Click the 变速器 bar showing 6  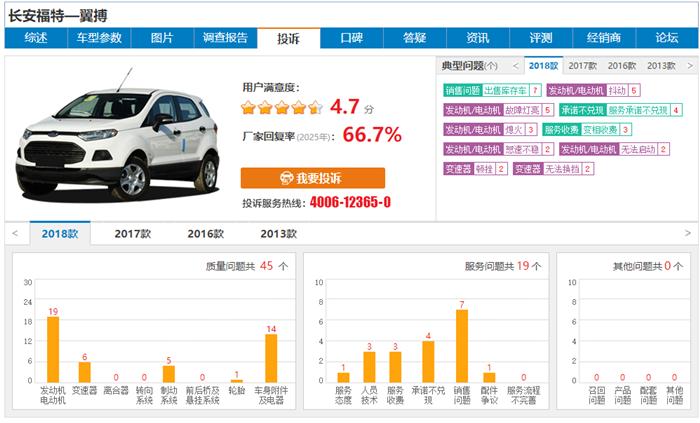pyautogui.click(x=84, y=372)
